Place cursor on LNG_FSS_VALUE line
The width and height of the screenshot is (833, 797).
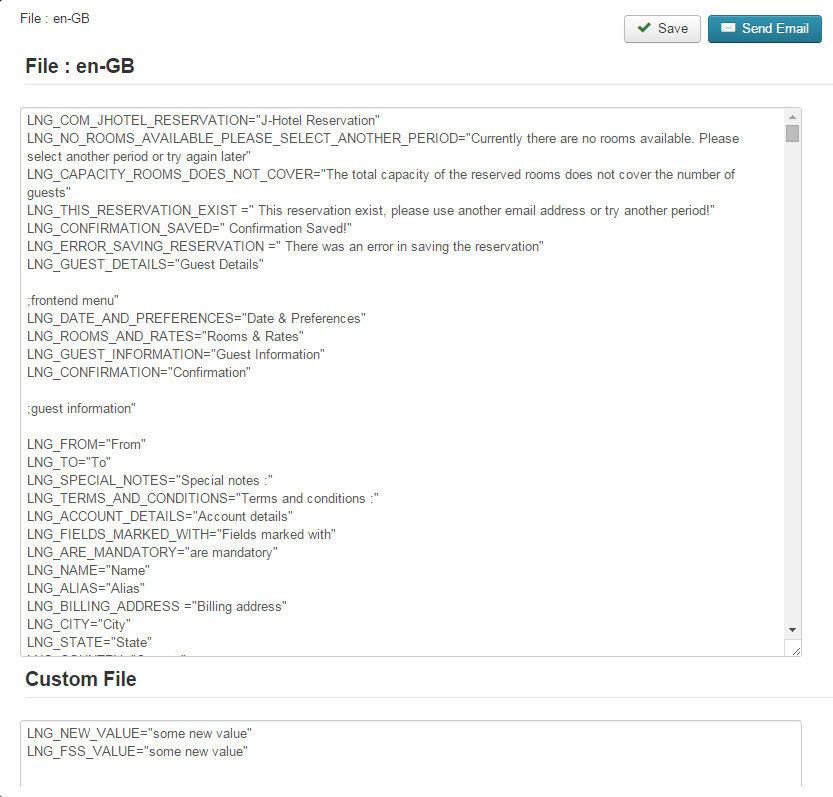[137, 751]
